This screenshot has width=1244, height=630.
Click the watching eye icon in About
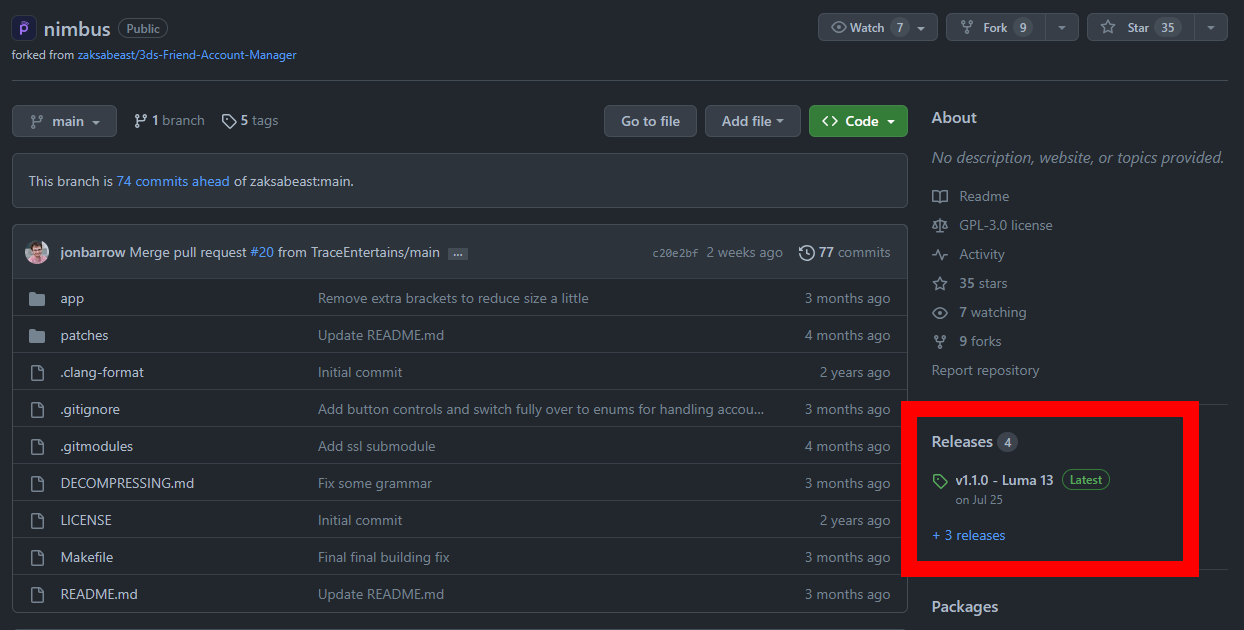click(x=940, y=312)
